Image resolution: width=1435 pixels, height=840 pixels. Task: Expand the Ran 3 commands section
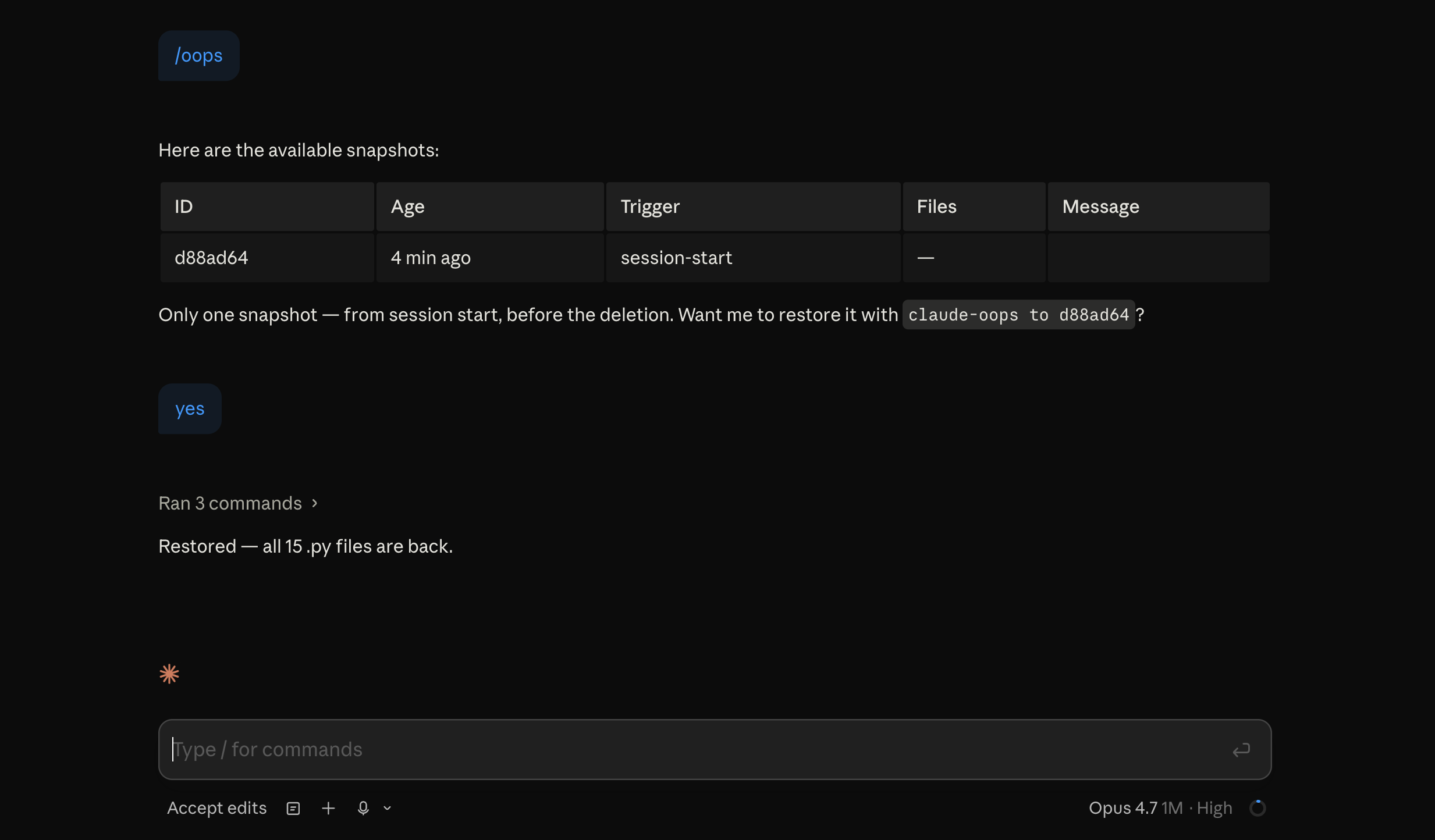(239, 503)
